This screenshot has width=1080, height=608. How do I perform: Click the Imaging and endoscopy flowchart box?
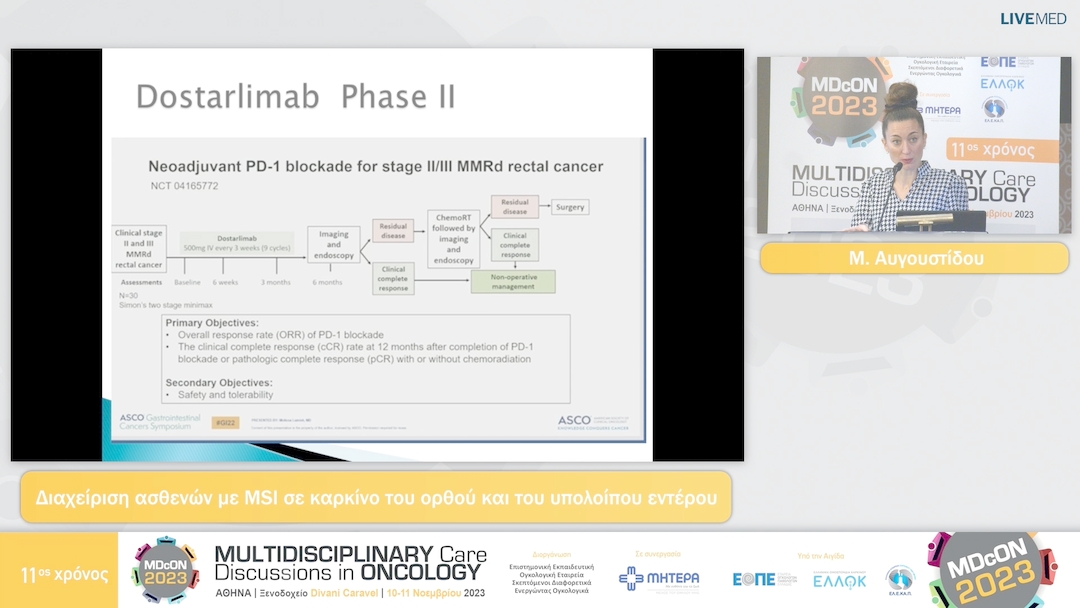pyautogui.click(x=333, y=243)
